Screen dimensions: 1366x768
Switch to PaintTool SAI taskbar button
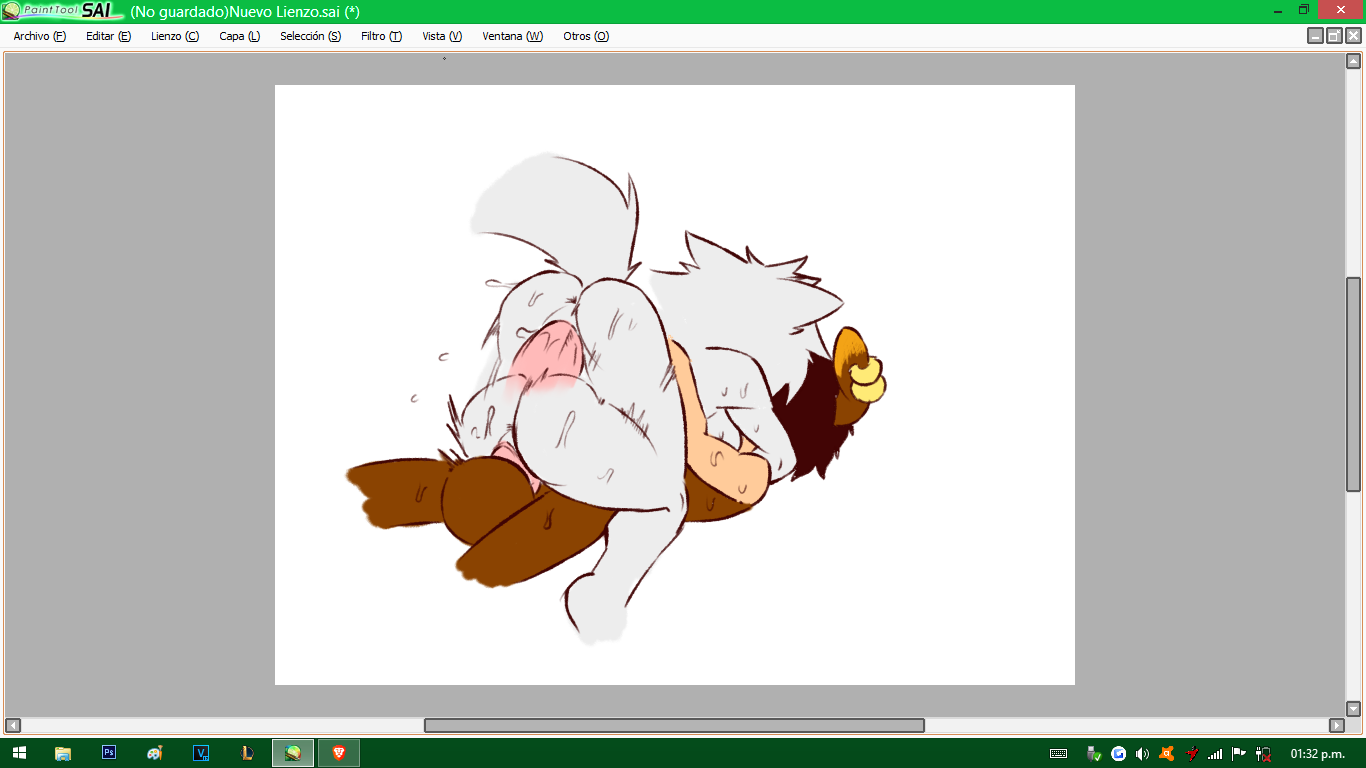click(x=293, y=753)
